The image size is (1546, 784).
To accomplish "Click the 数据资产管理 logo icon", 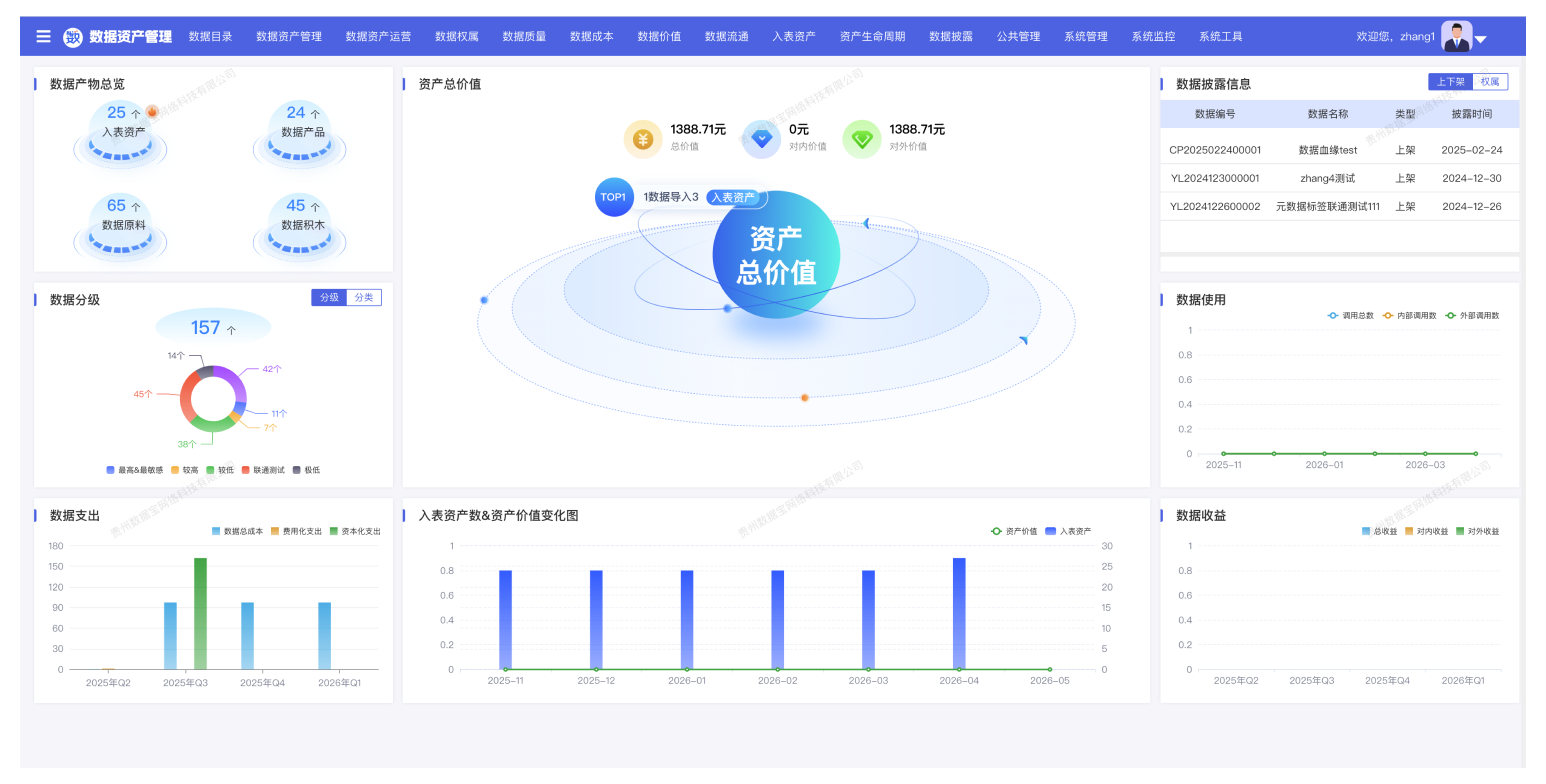I will tap(73, 37).
